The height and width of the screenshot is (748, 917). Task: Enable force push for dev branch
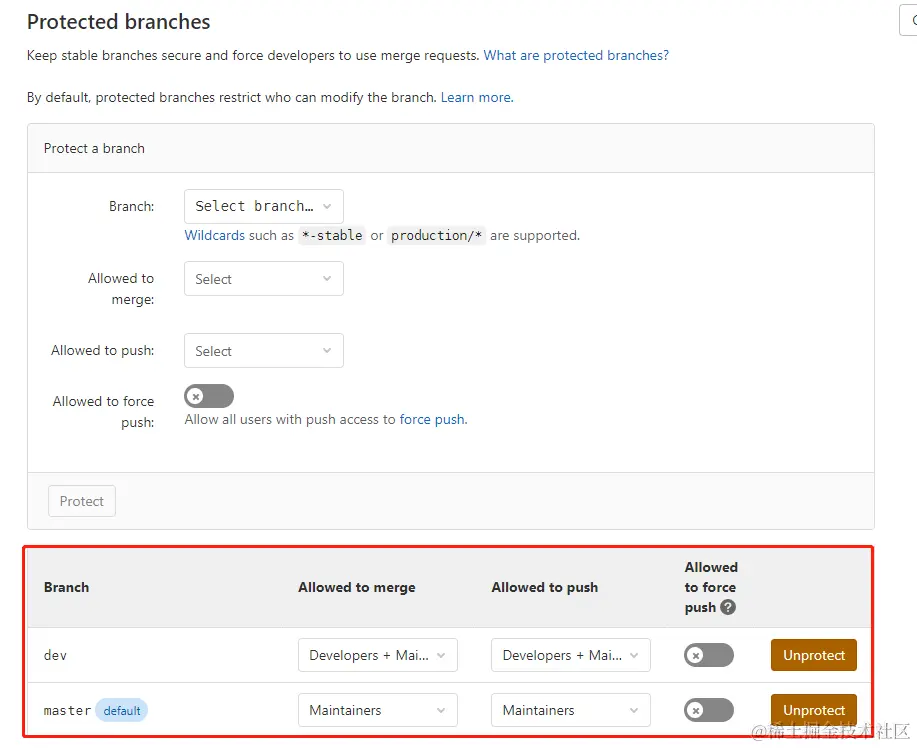[709, 655]
